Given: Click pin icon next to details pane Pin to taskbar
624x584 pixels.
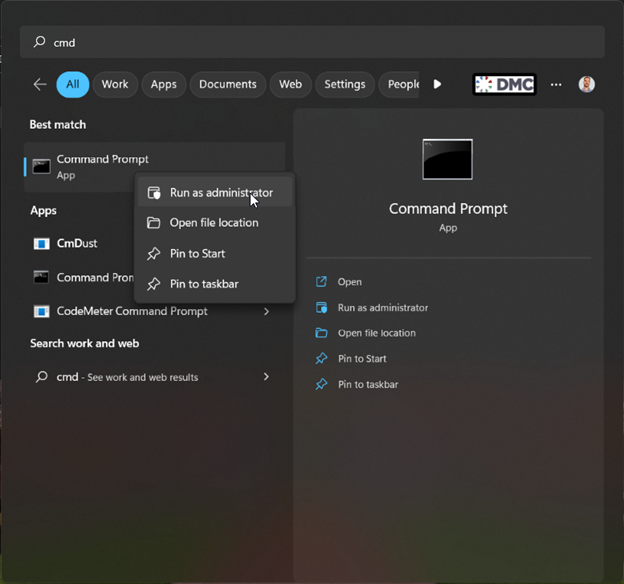Looking at the screenshot, I should point(321,384).
